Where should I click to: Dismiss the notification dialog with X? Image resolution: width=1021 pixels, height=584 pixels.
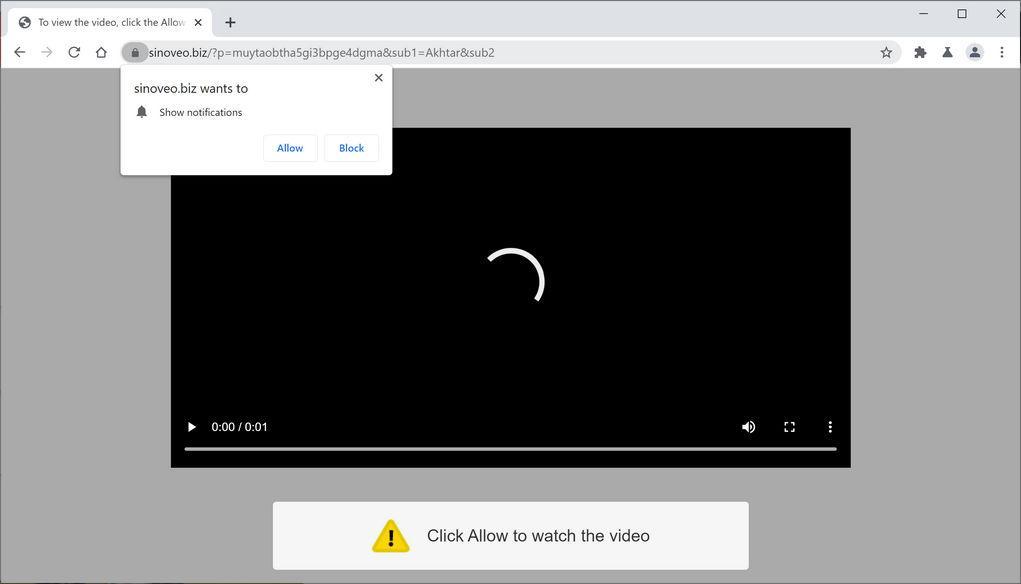[378, 77]
